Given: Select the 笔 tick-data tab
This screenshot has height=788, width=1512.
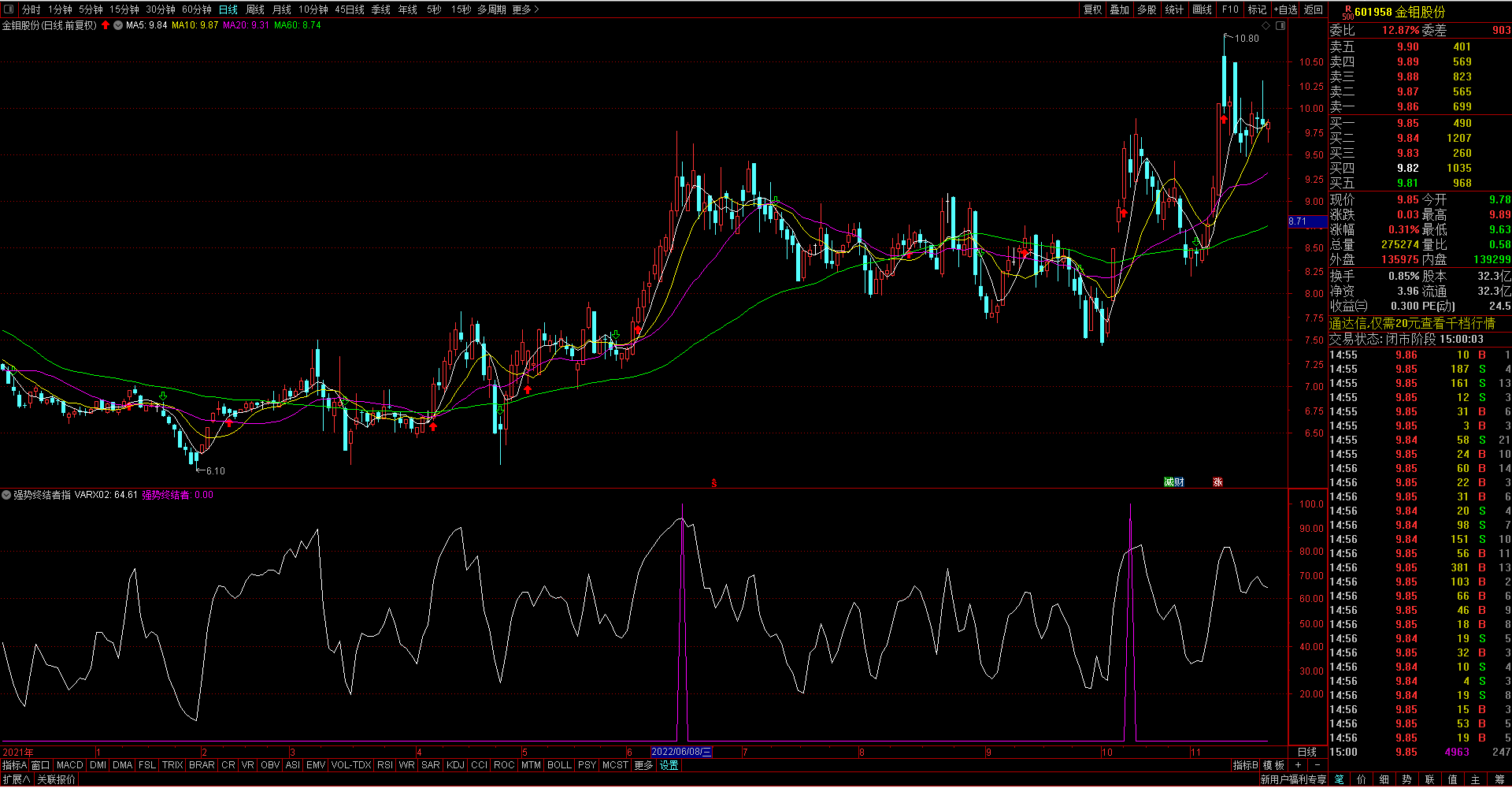Looking at the screenshot, I should [1340, 779].
